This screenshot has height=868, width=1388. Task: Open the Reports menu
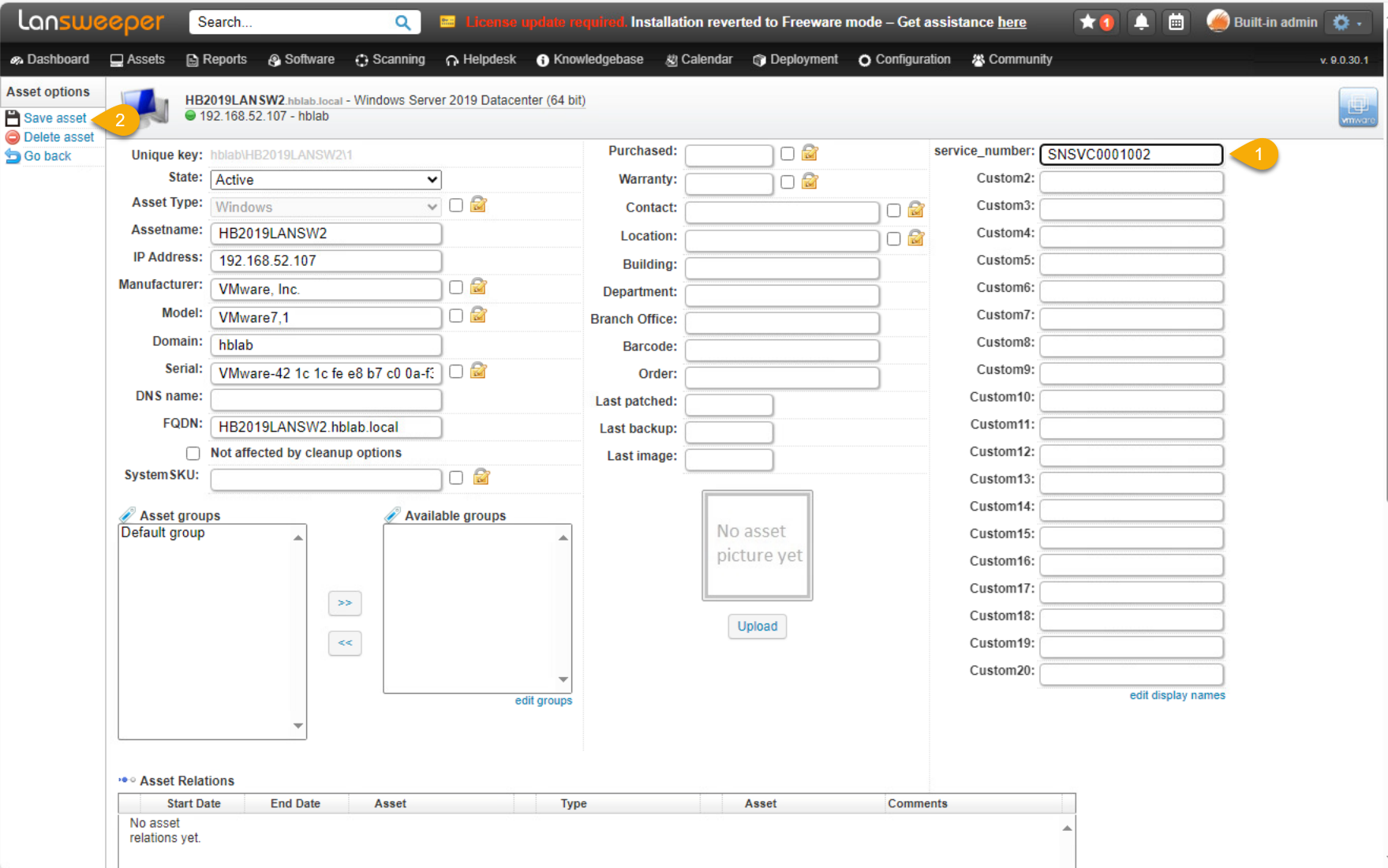pyautogui.click(x=216, y=59)
